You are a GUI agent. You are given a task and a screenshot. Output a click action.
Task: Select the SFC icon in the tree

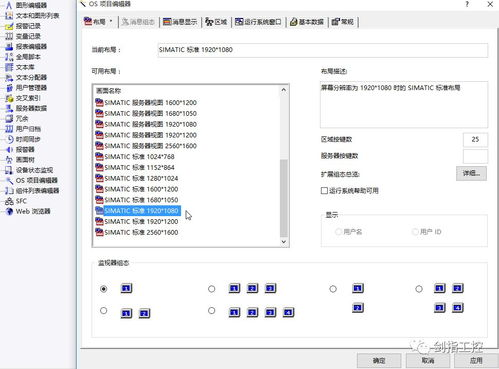9,201
